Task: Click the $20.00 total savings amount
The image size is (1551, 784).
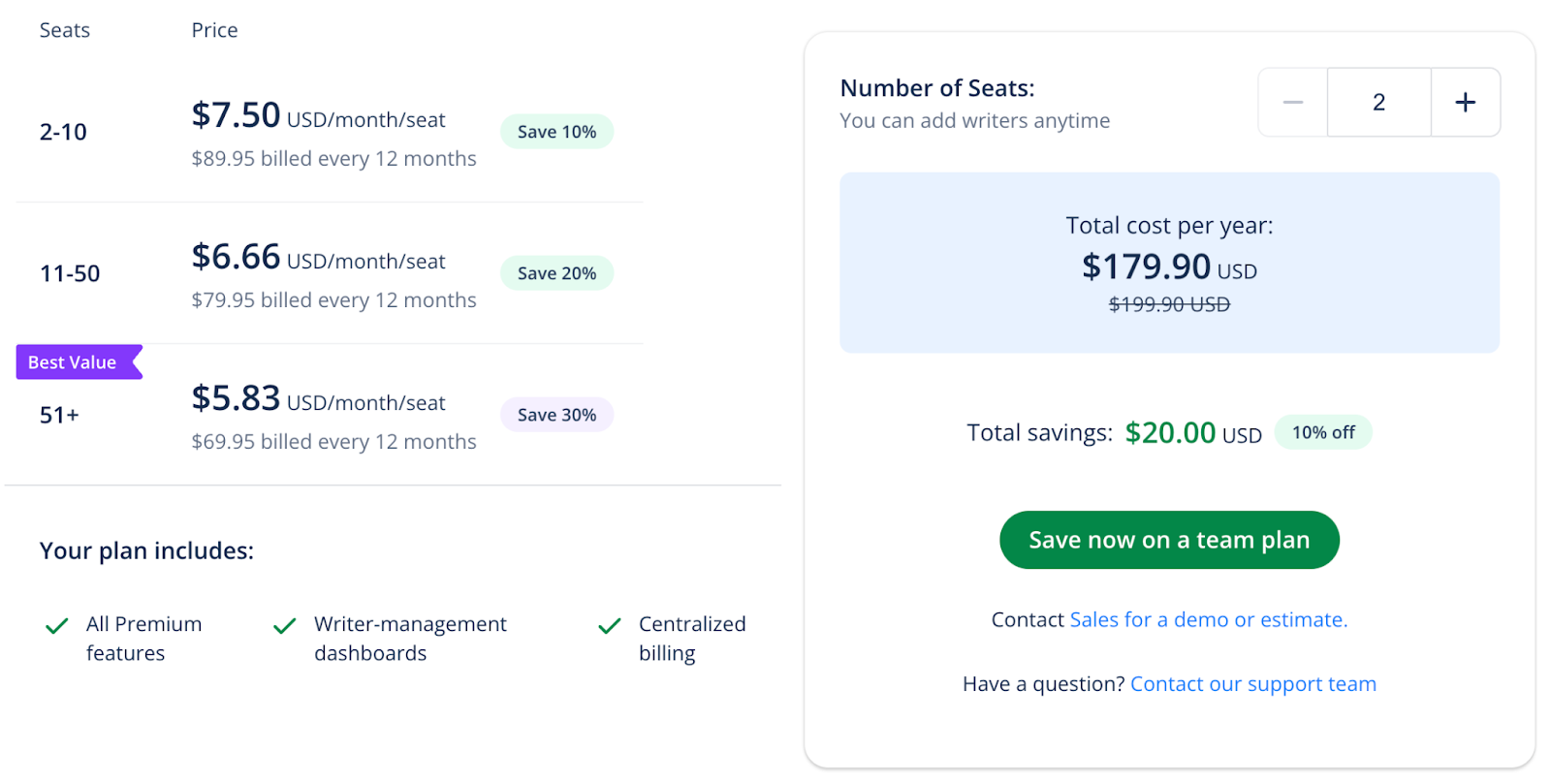Action: (x=1170, y=432)
